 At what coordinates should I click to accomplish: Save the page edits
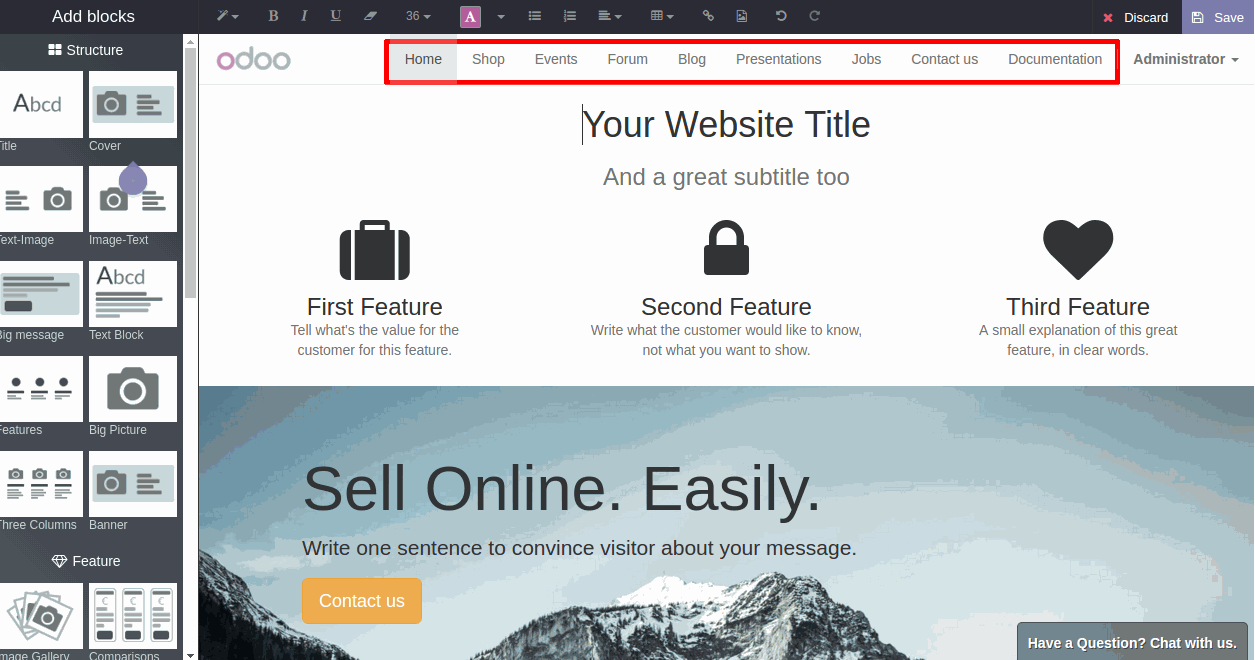coord(1218,17)
